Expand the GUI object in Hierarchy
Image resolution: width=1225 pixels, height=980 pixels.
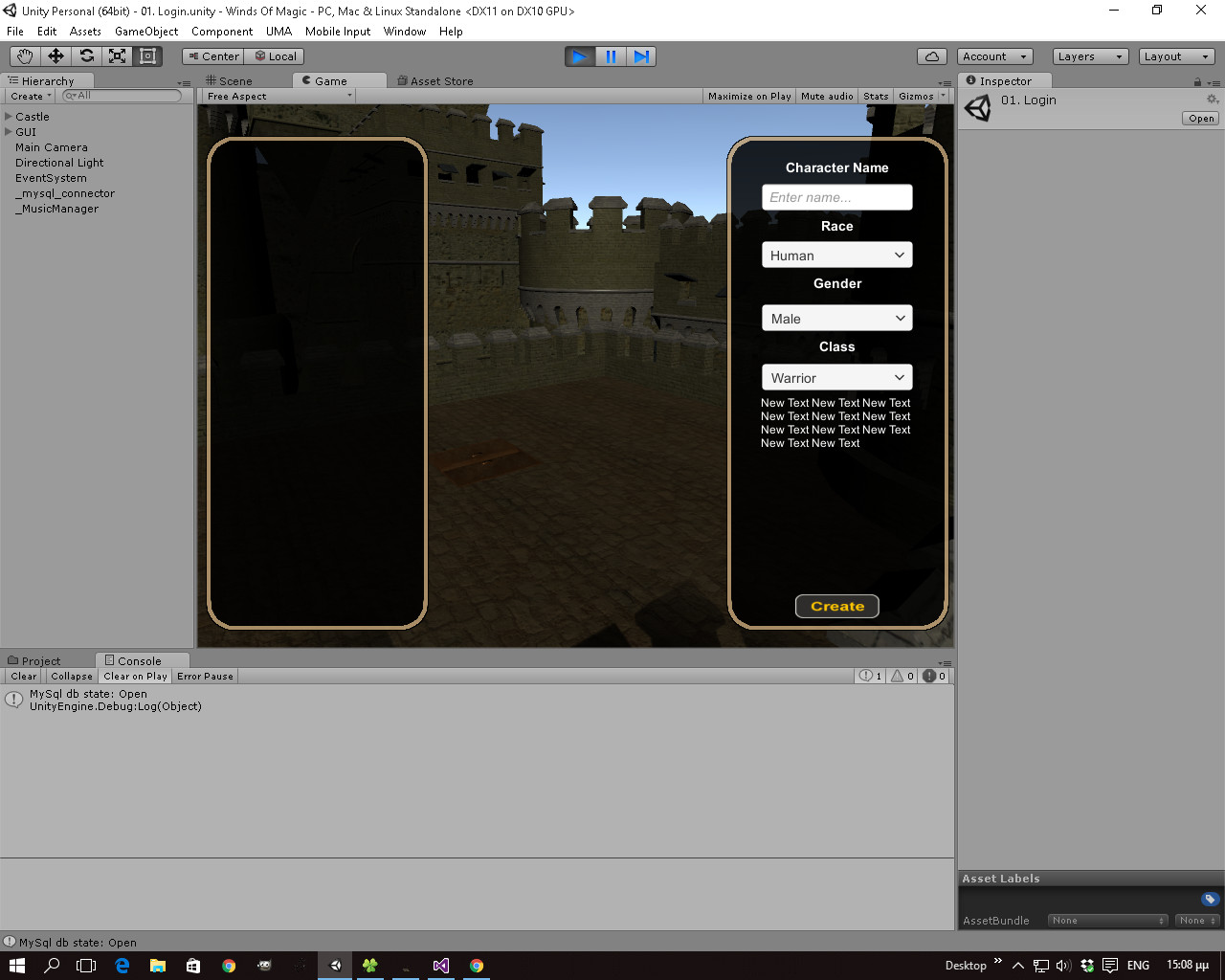click(9, 132)
